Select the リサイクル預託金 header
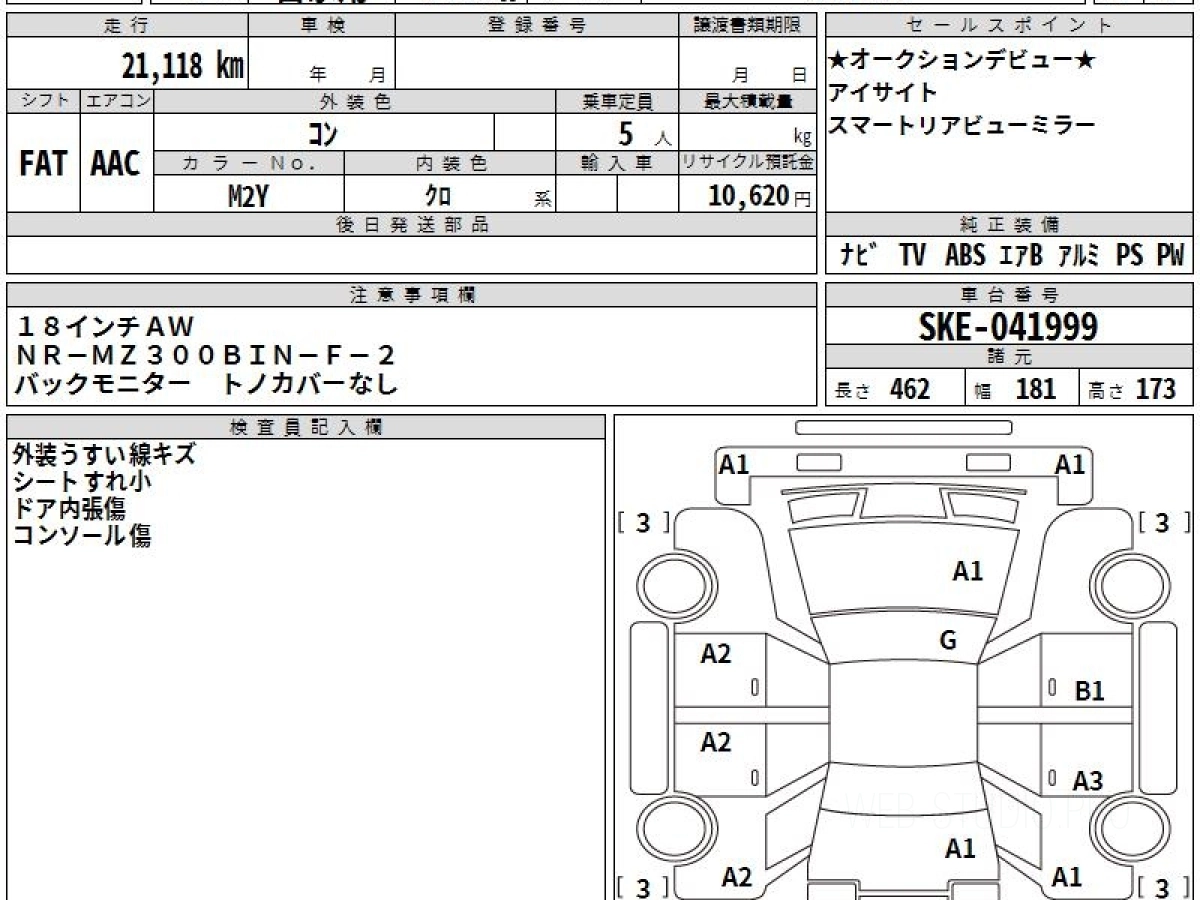 click(747, 163)
